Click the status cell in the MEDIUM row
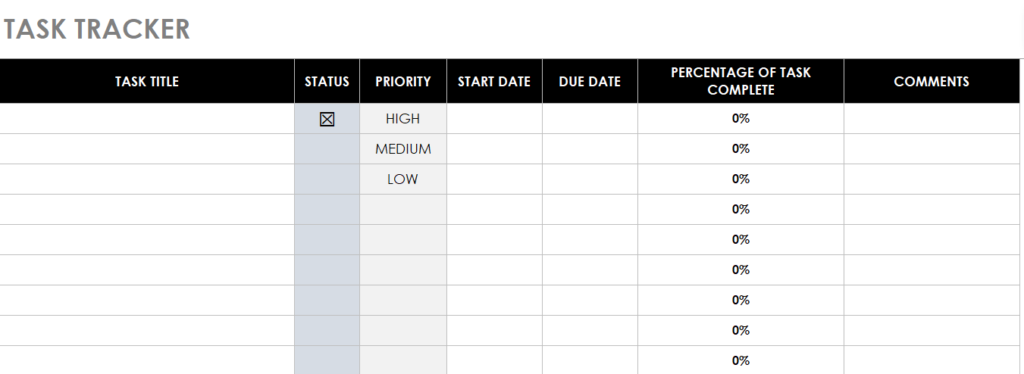1024x374 pixels. tap(327, 149)
